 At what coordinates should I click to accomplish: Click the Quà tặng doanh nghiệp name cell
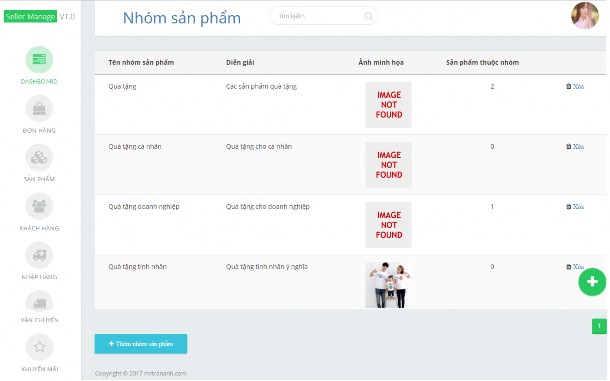(144, 207)
